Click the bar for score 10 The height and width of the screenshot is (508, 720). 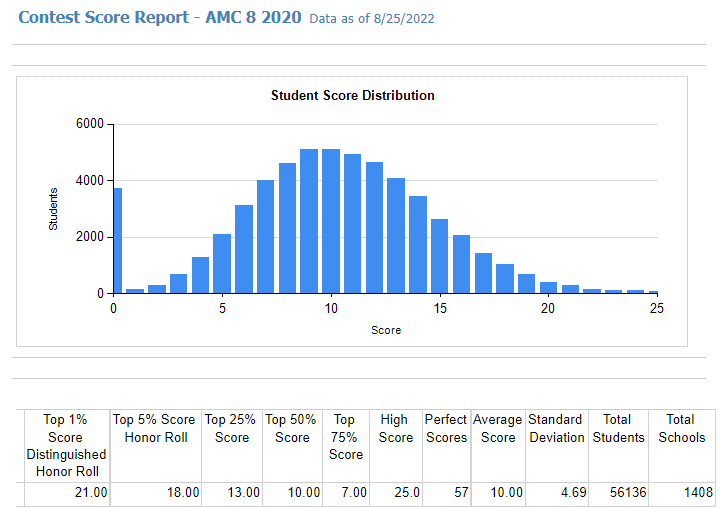click(331, 222)
